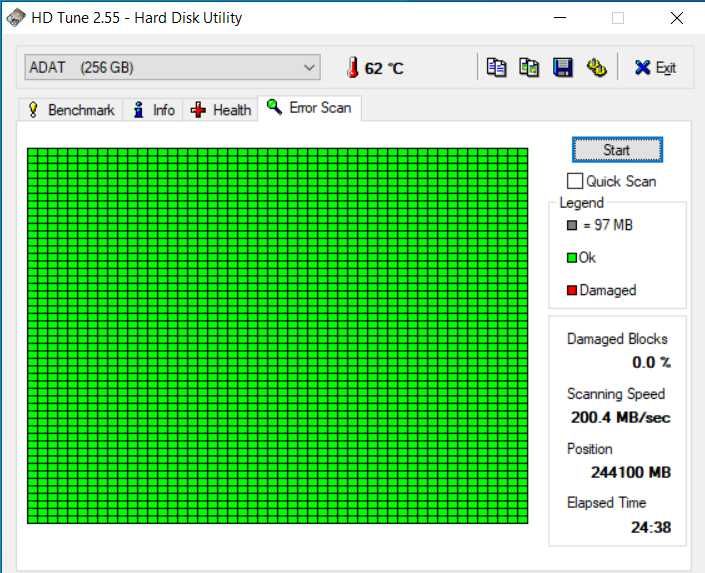The image size is (705, 573).
Task: Click the Damaged Blocks label
Action: [x=617, y=339]
